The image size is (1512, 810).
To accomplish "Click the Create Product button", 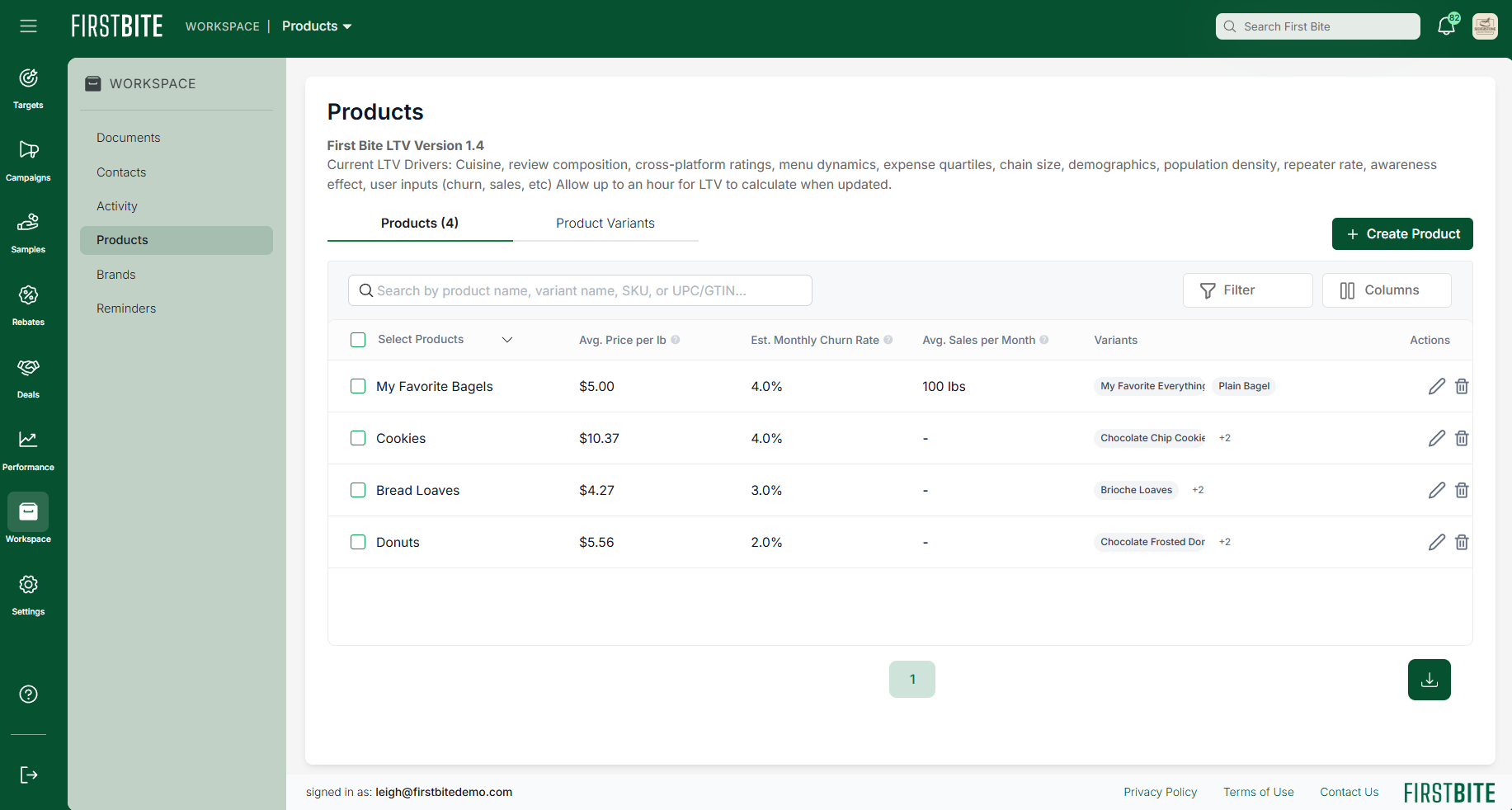I will pos(1402,233).
